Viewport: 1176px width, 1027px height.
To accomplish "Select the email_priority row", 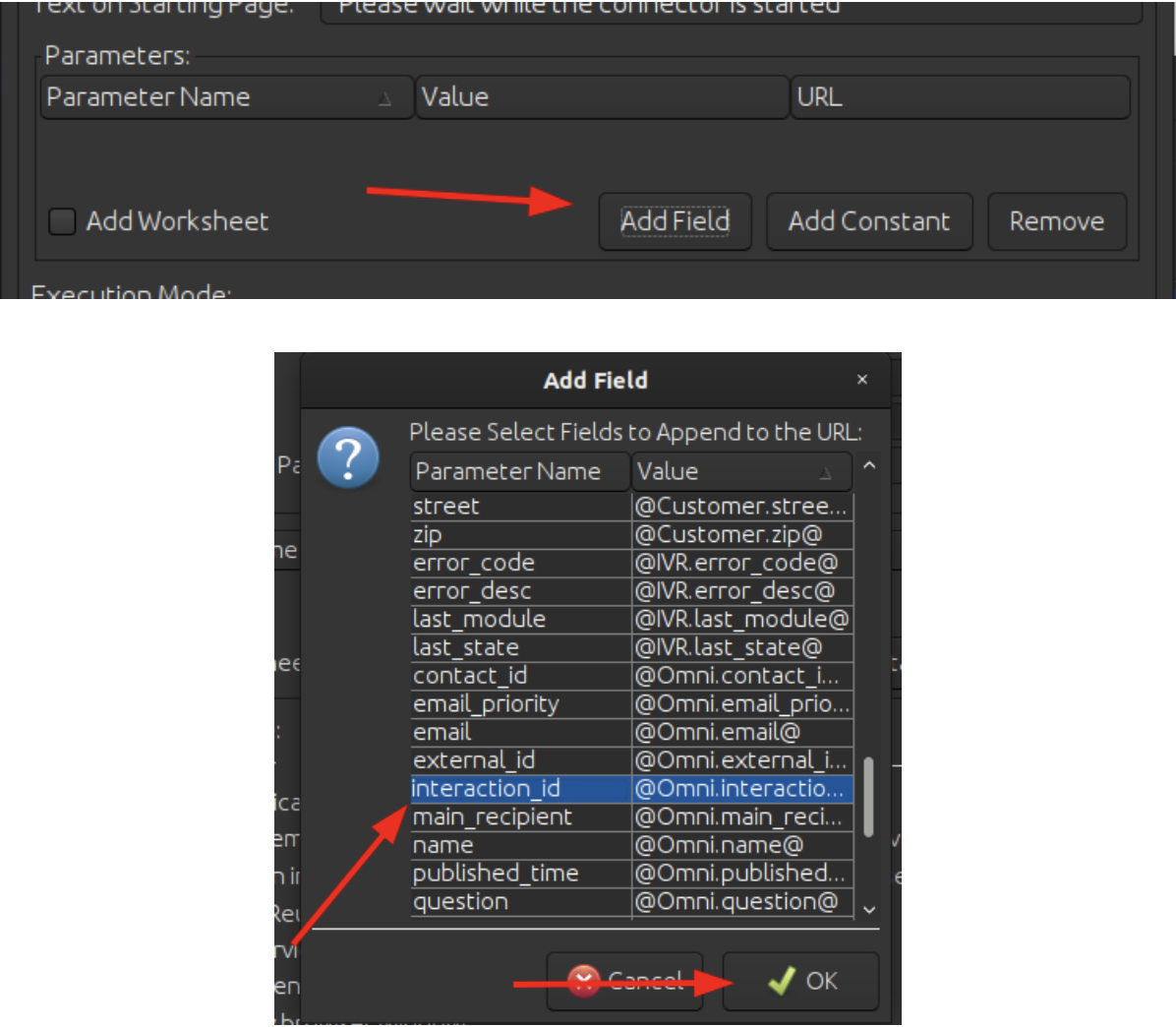I will click(x=631, y=704).
